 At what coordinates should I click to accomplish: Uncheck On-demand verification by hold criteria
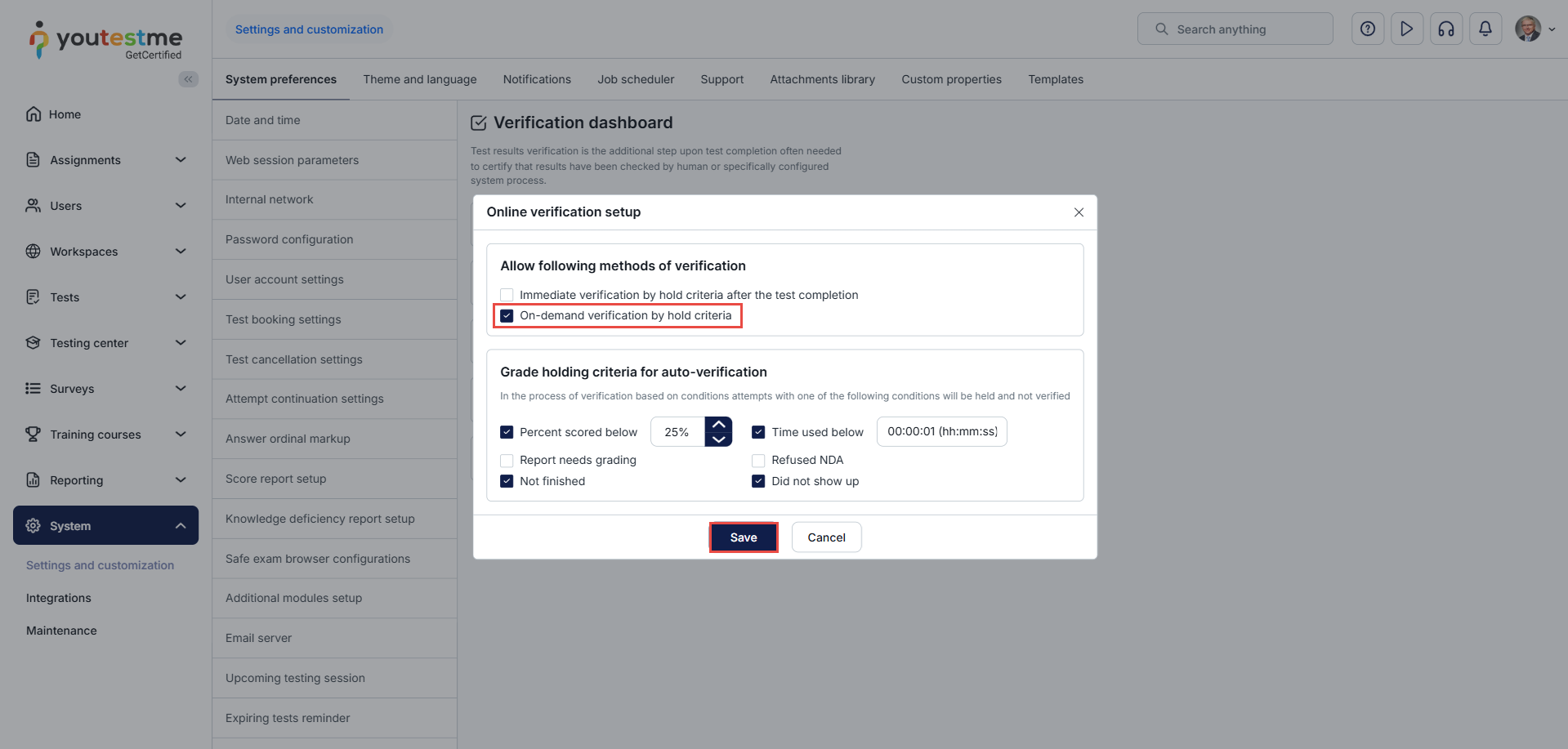click(507, 316)
